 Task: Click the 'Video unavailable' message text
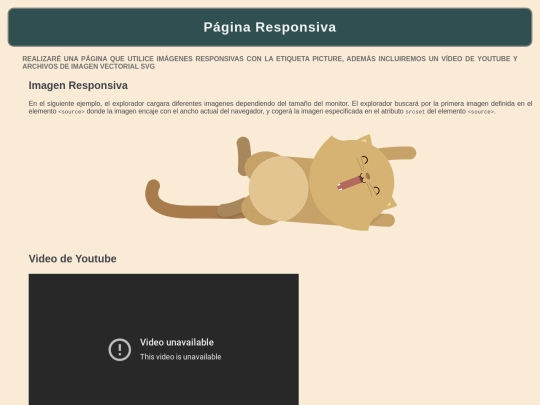click(177, 342)
